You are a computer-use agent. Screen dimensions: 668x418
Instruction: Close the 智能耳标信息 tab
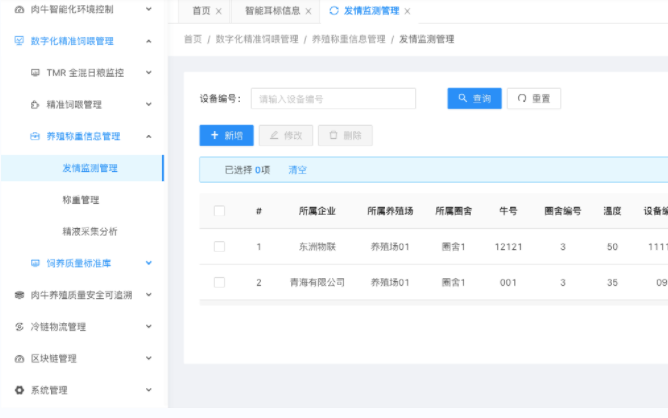pos(308,11)
